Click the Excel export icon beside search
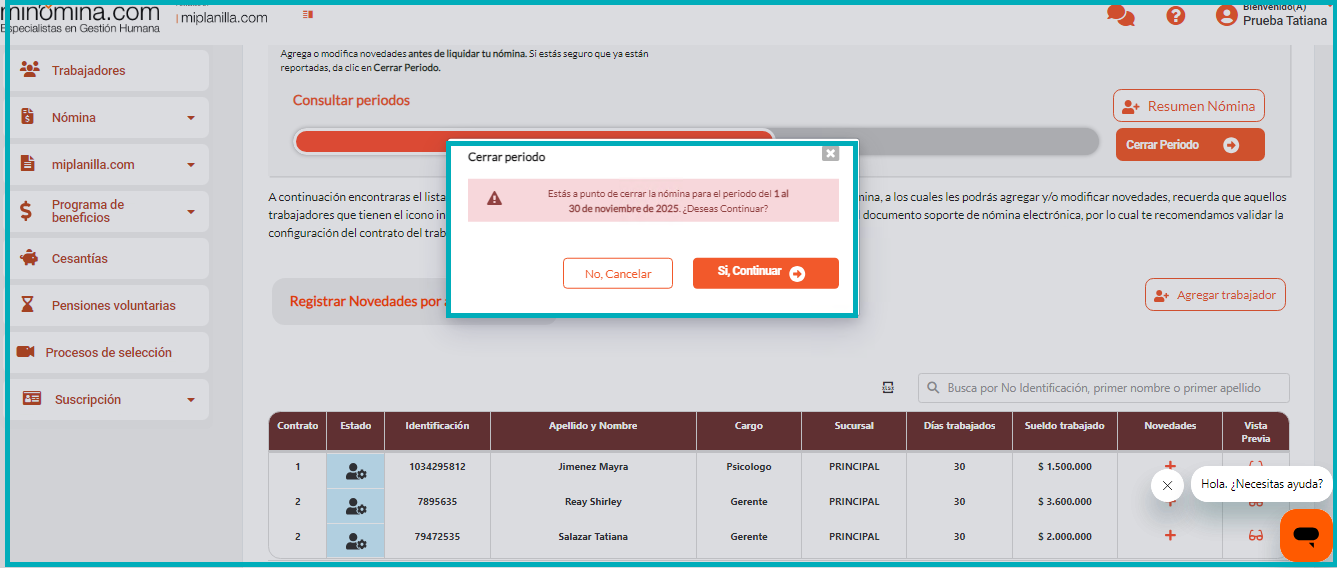This screenshot has height=568, width=1337. [887, 387]
